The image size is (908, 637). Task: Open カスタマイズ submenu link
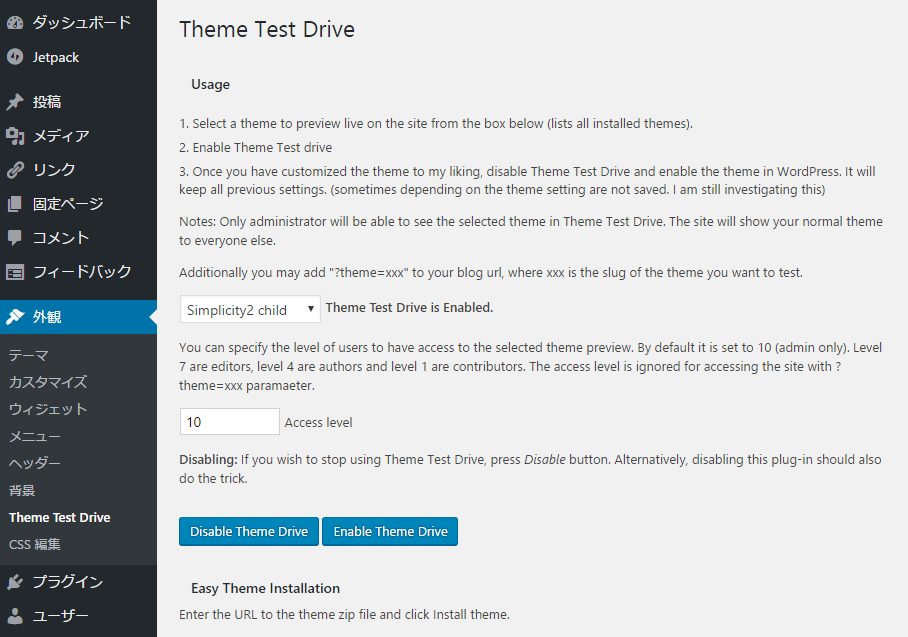coord(48,382)
